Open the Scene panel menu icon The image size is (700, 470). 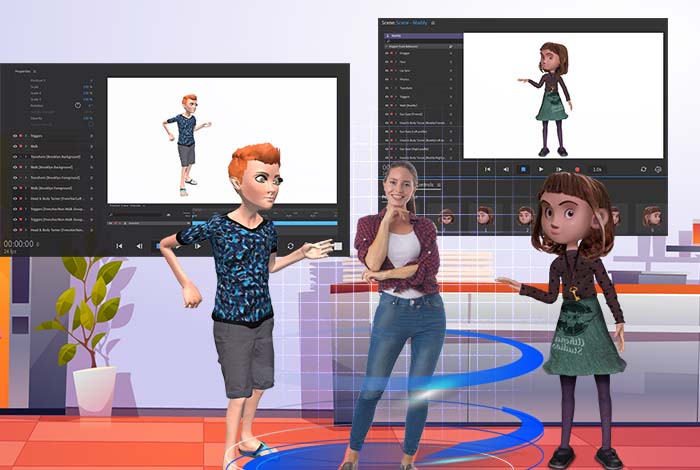(x=433, y=23)
